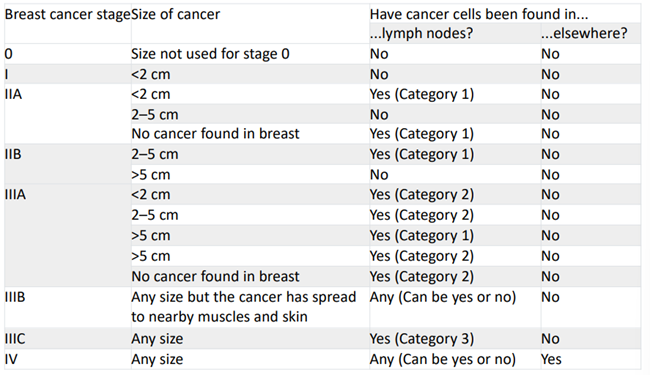
Task: Select the stage IIIB row label
Action: [15, 297]
